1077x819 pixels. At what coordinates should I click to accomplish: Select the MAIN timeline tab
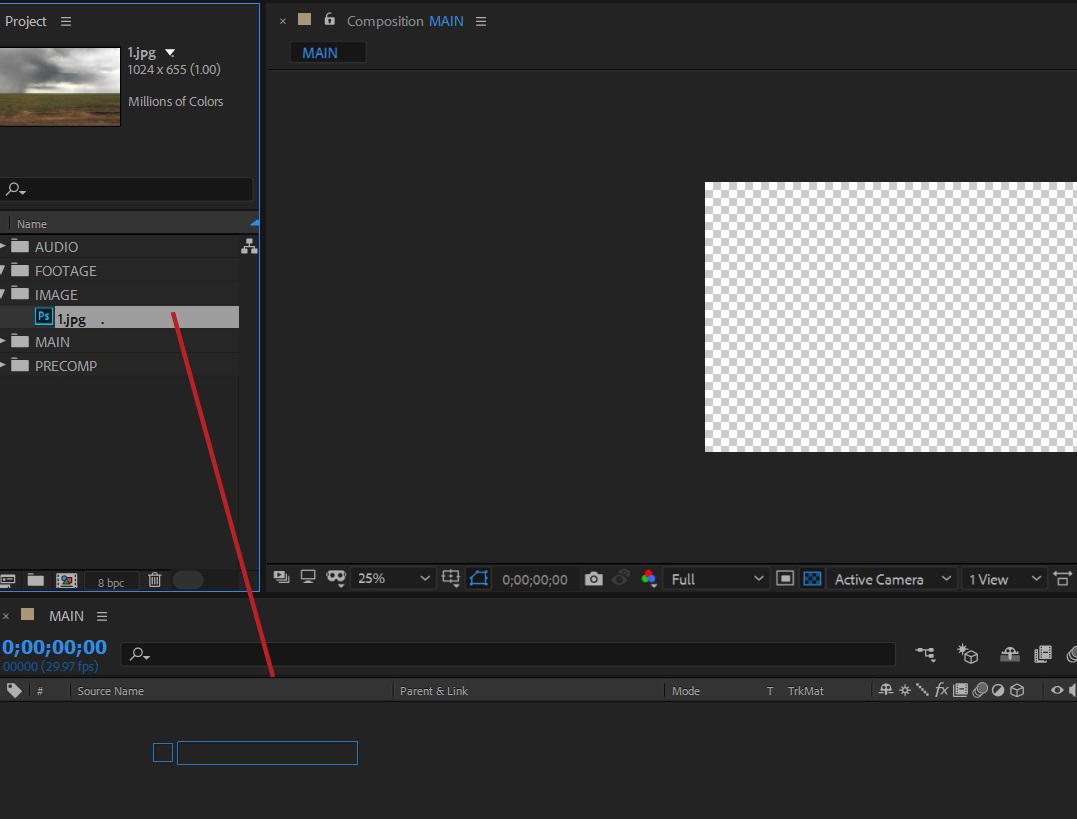[x=66, y=616]
